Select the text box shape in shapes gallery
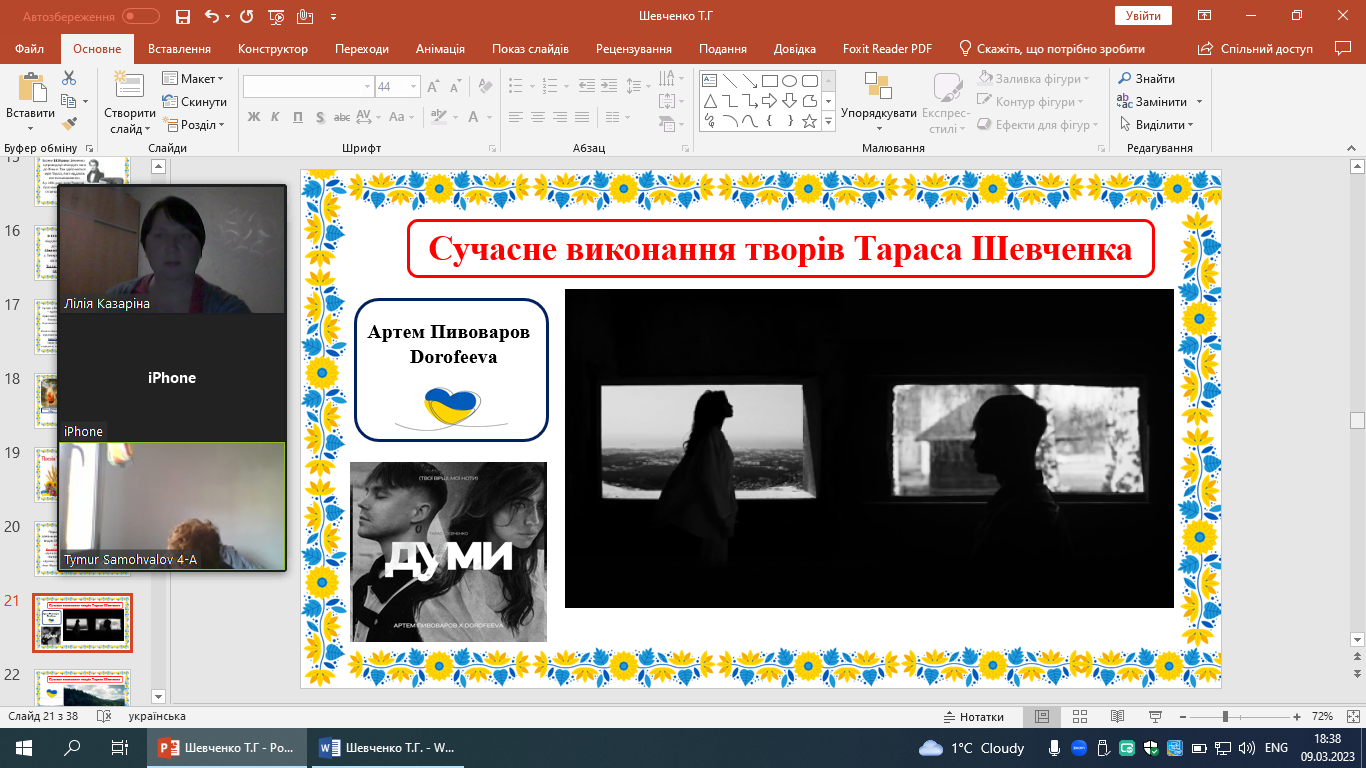Screen dimensions: 1366x768 tap(709, 81)
